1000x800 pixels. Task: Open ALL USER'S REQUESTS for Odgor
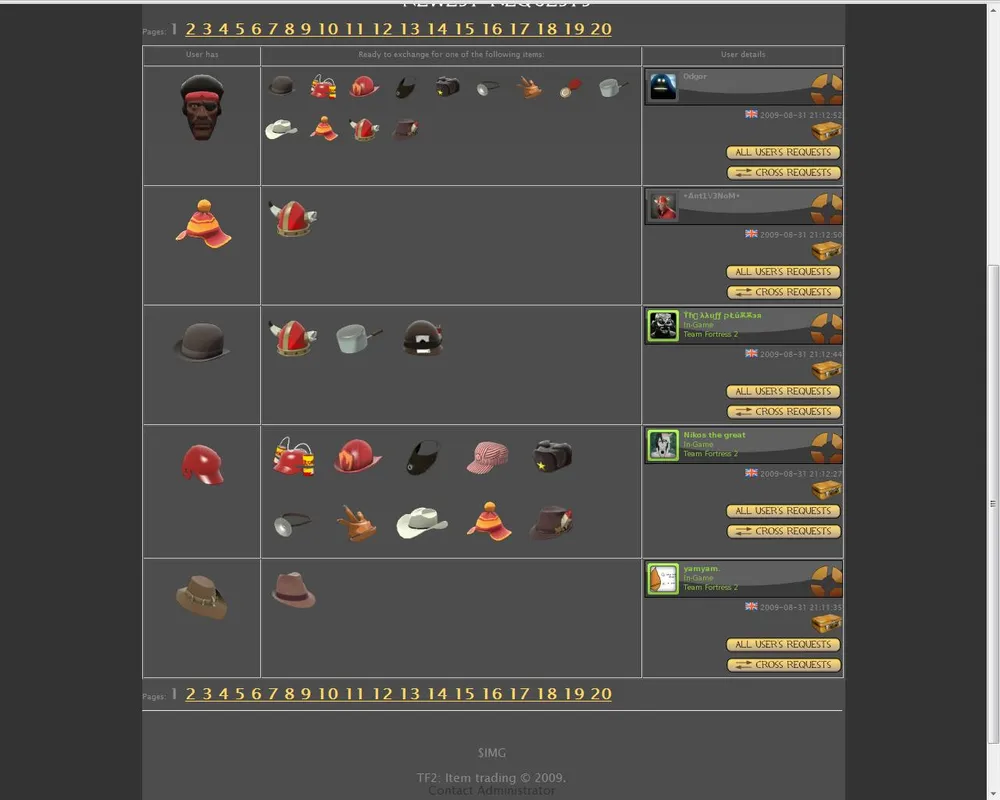[x=783, y=152]
